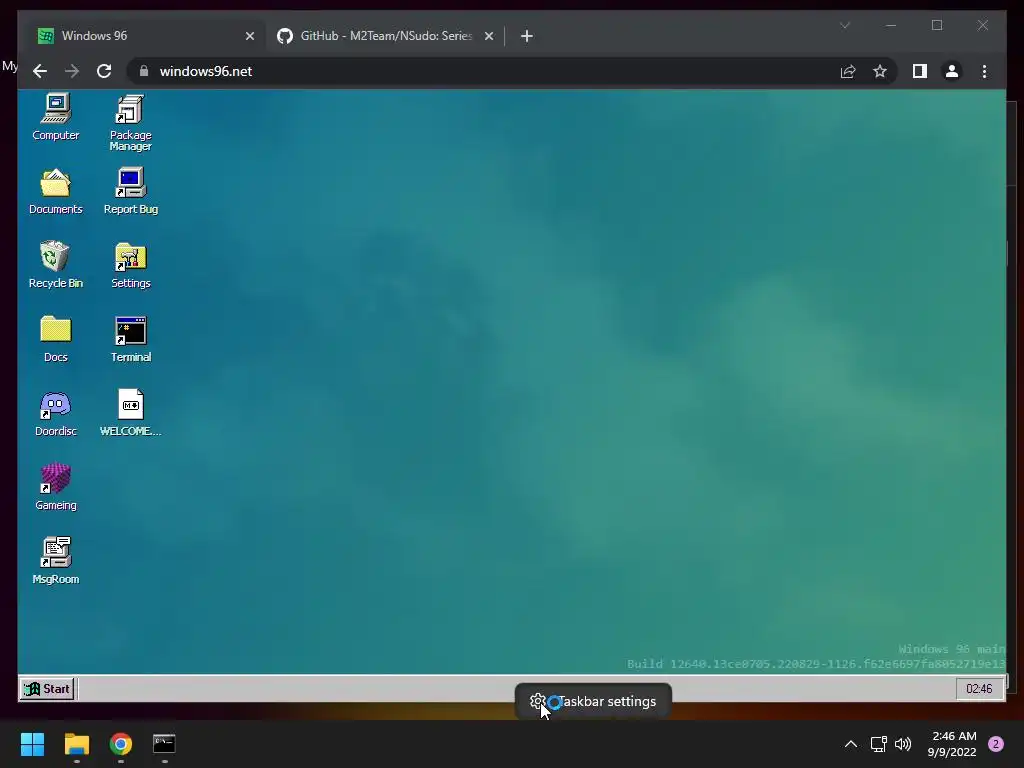This screenshot has width=1024, height=768.
Task: Click the Chrome taskbar icon
Action: (x=121, y=744)
